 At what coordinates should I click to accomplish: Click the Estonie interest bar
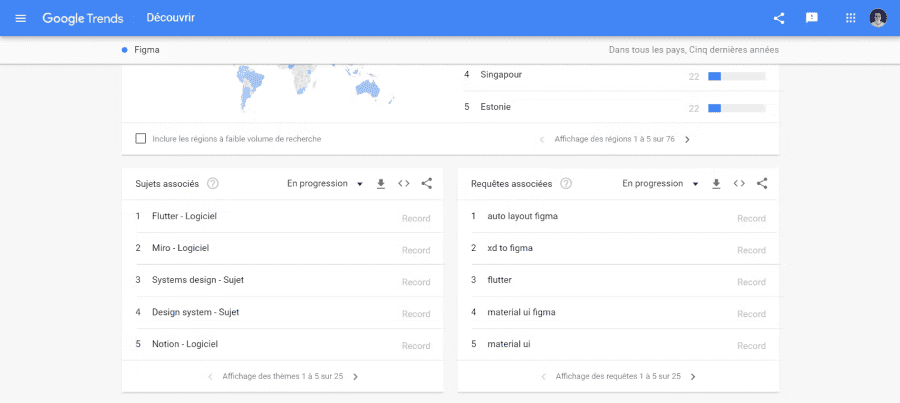click(x=737, y=108)
